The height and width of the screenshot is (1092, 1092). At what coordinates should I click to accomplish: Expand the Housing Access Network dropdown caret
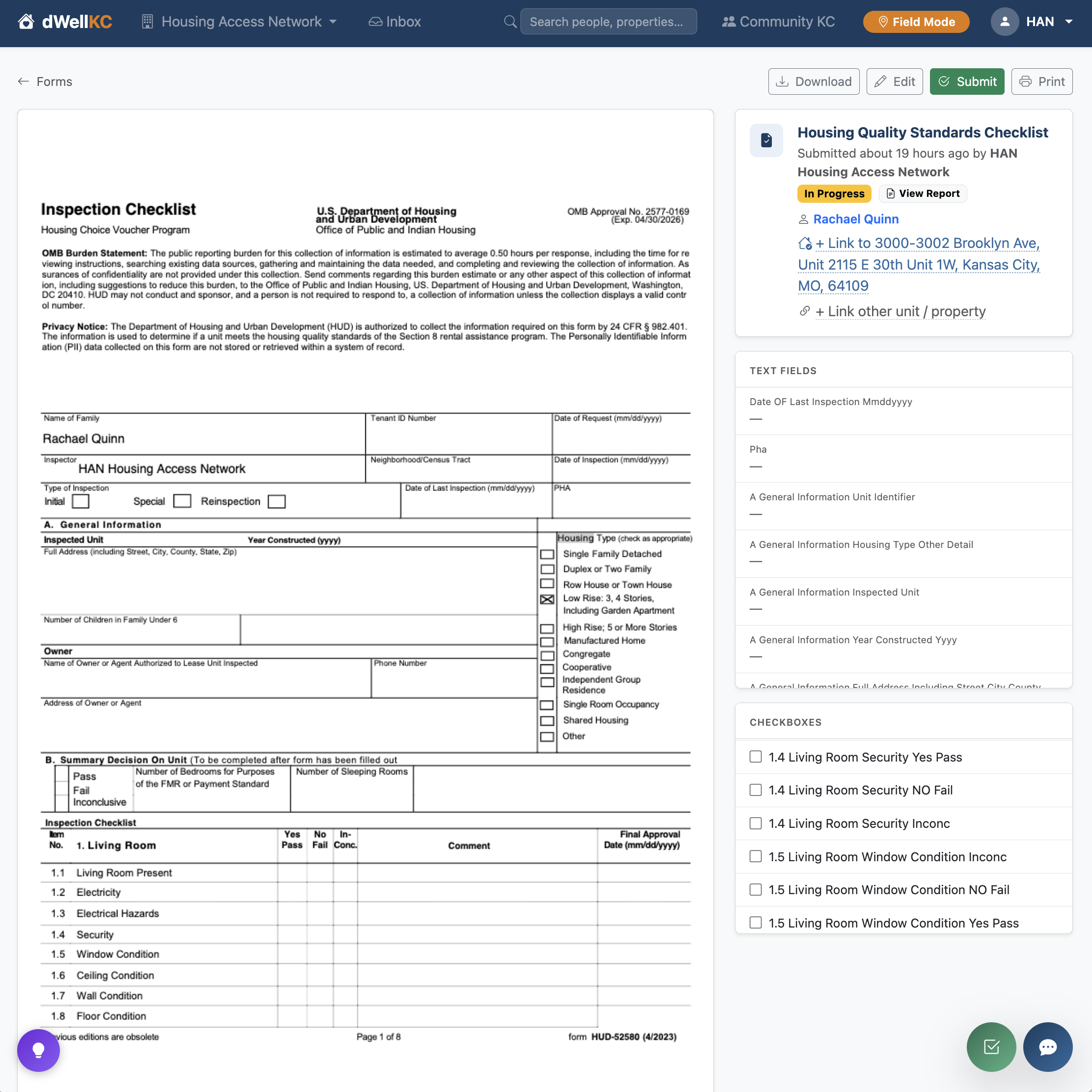(x=333, y=22)
